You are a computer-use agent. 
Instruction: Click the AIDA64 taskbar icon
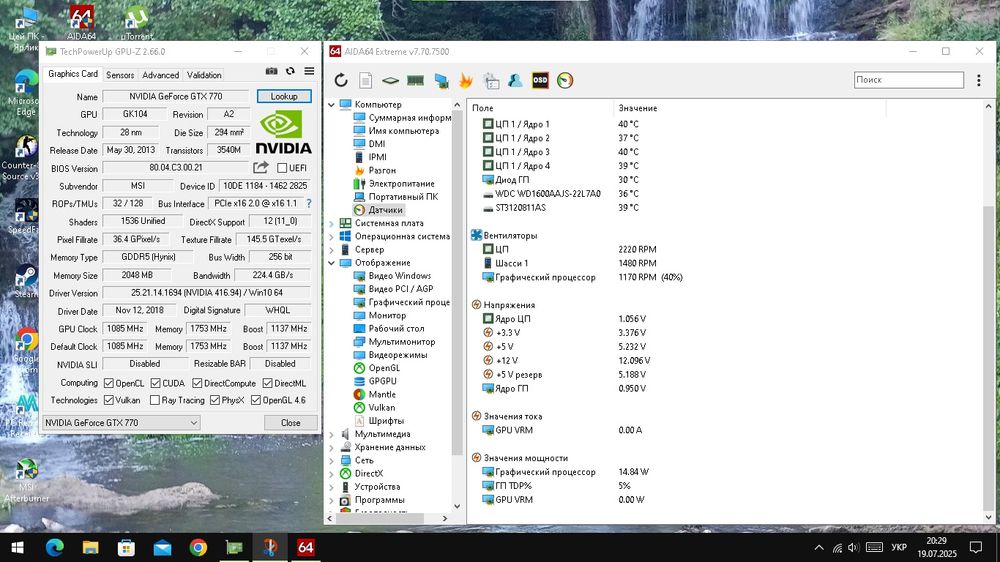click(305, 547)
